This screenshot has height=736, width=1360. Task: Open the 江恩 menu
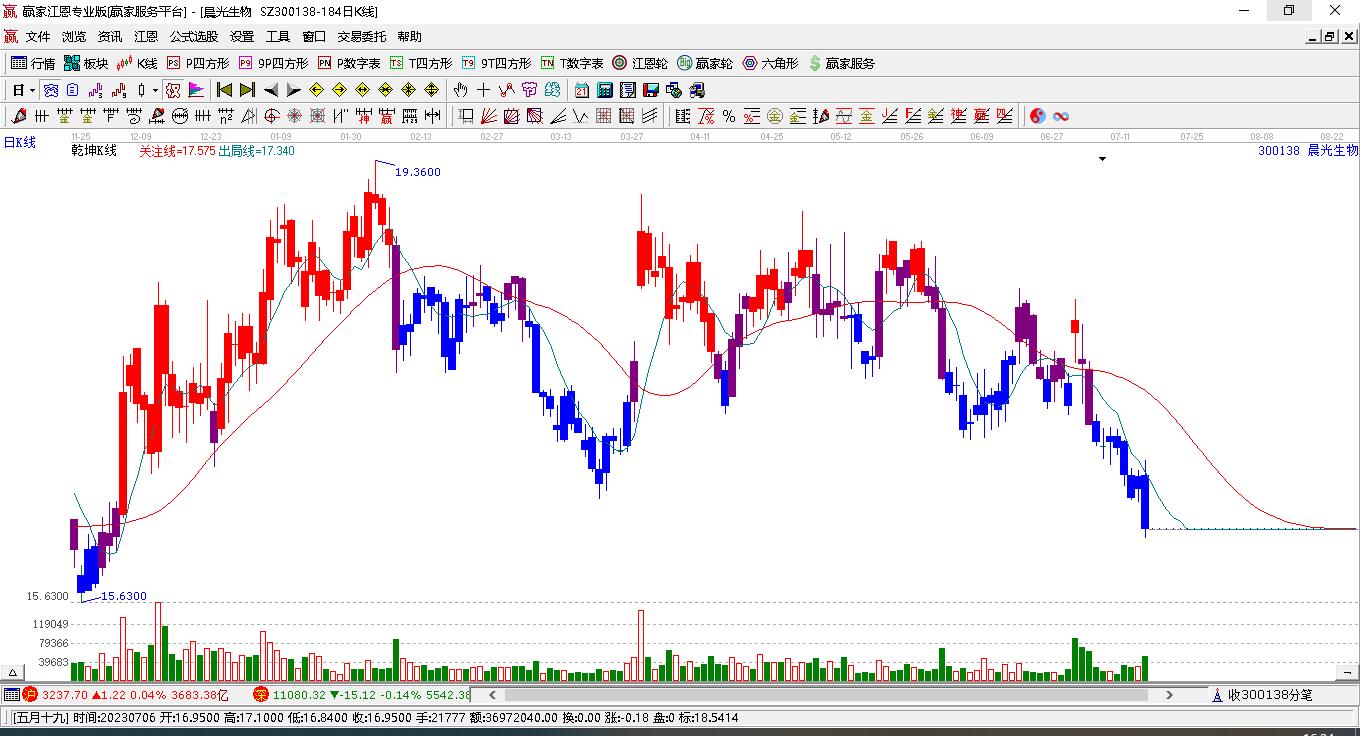click(x=146, y=37)
